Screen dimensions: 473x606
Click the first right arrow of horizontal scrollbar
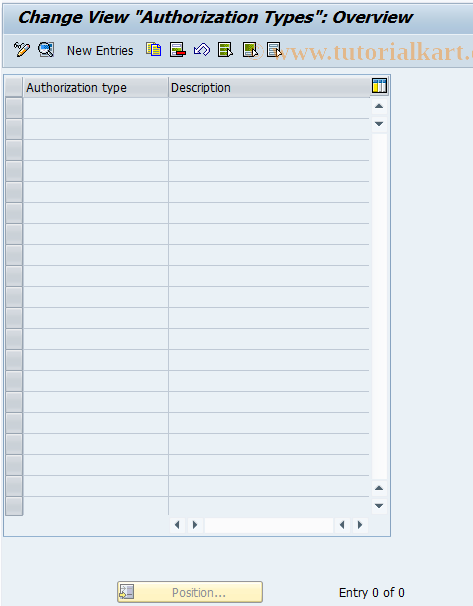tap(195, 525)
